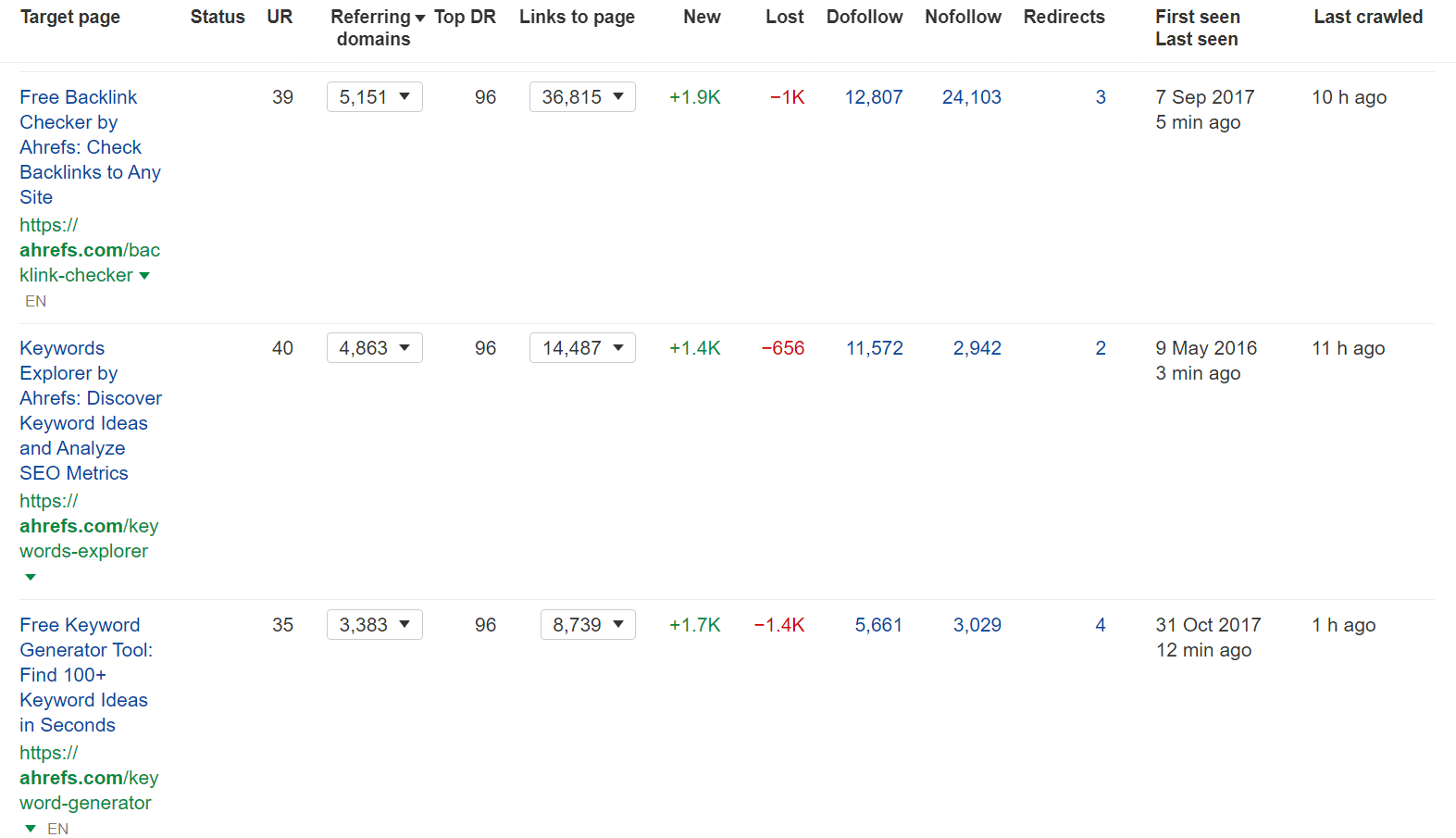This screenshot has height=838, width=1456.
Task: Click the keywords-explorer URL dropdown arrow
Action: pos(31,577)
